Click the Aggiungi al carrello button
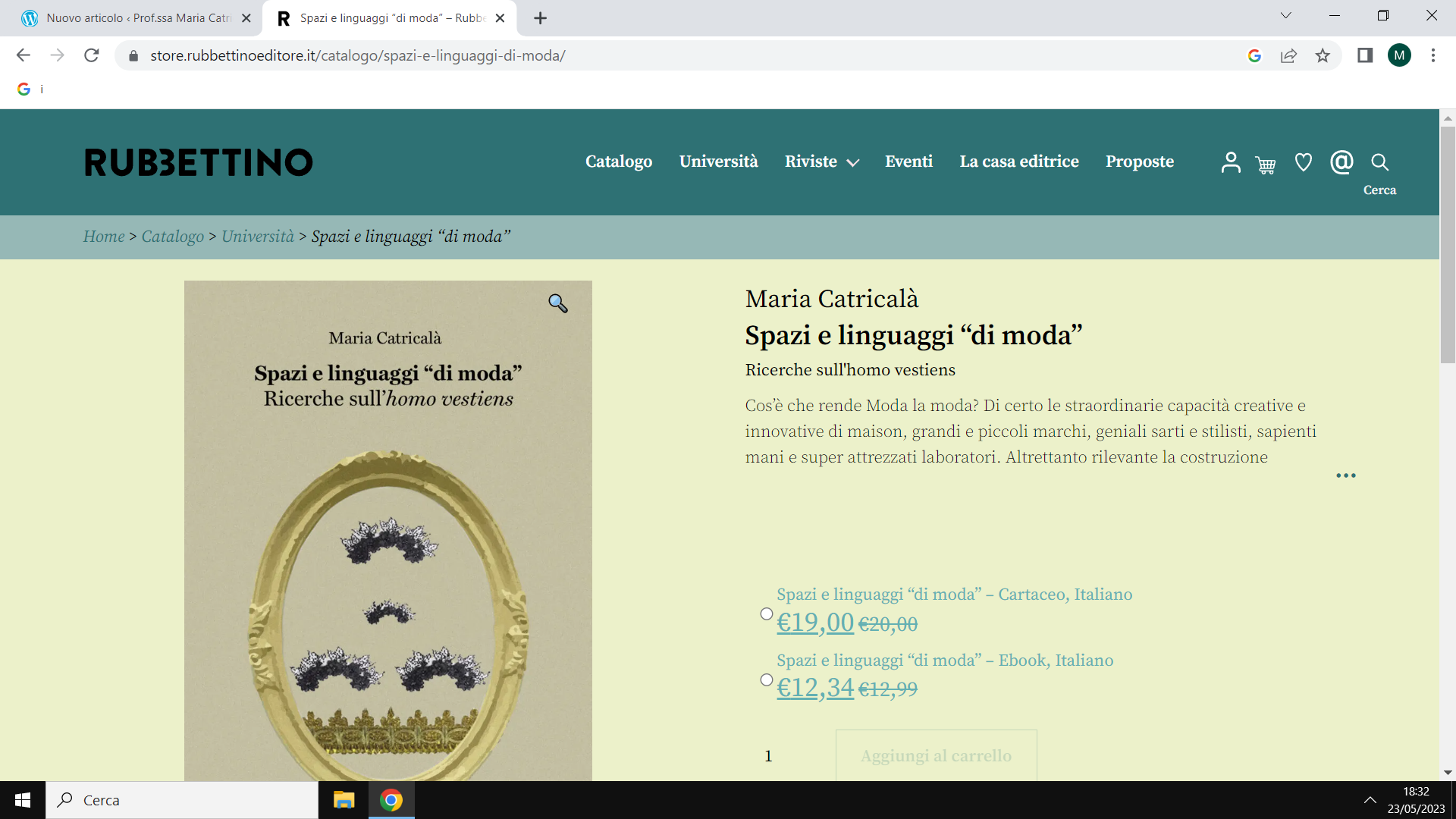The image size is (1456, 819). click(936, 755)
